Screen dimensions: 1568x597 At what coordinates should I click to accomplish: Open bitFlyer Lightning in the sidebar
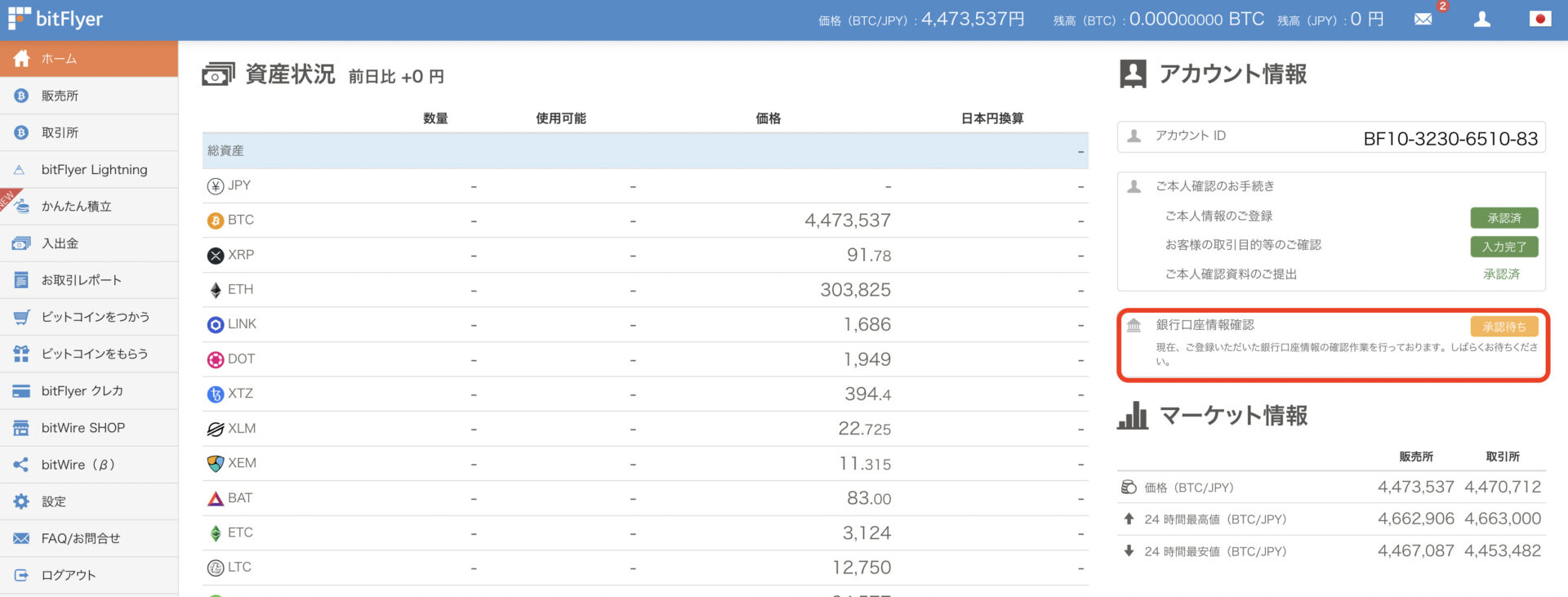[89, 170]
